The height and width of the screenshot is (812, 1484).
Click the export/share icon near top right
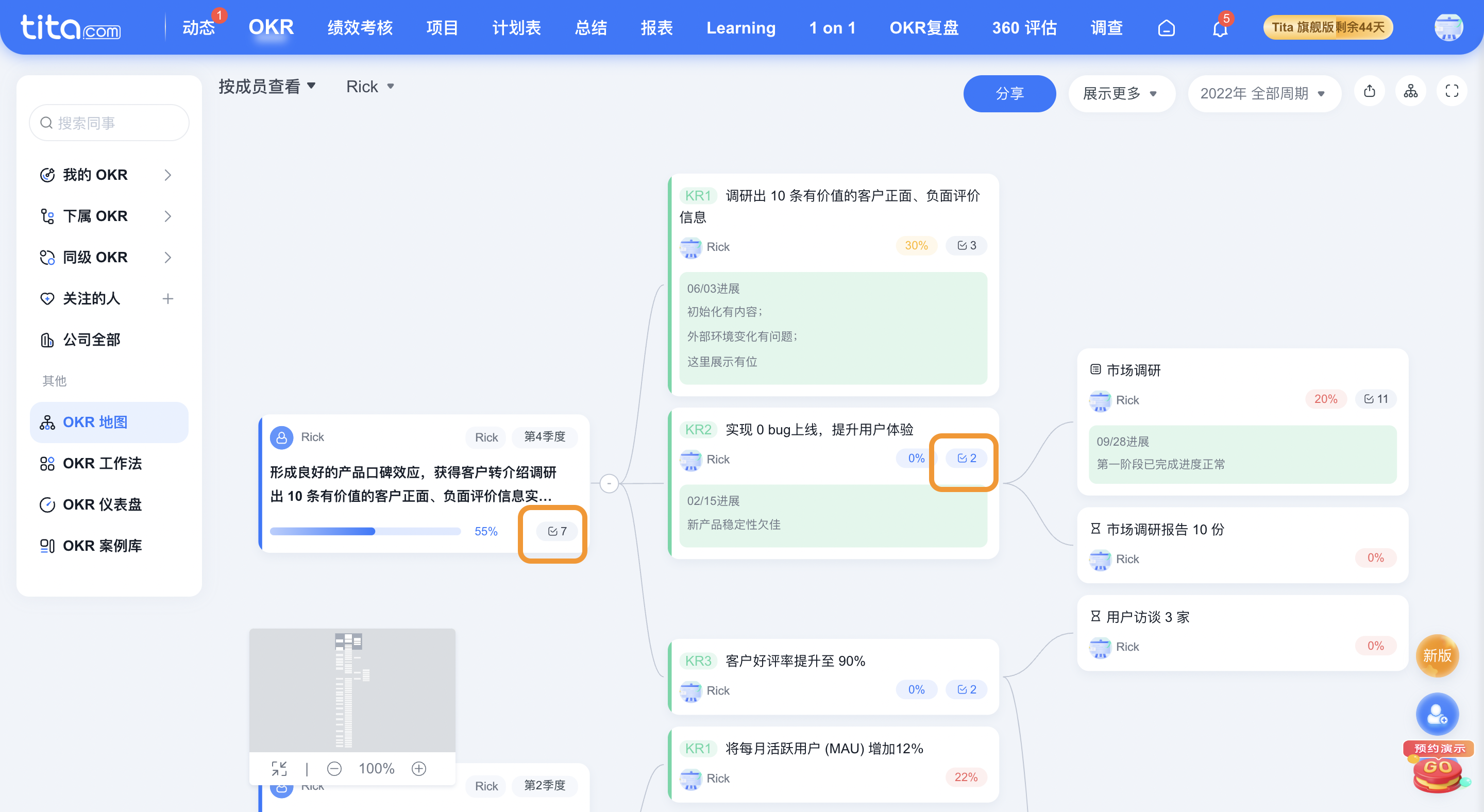(1370, 91)
